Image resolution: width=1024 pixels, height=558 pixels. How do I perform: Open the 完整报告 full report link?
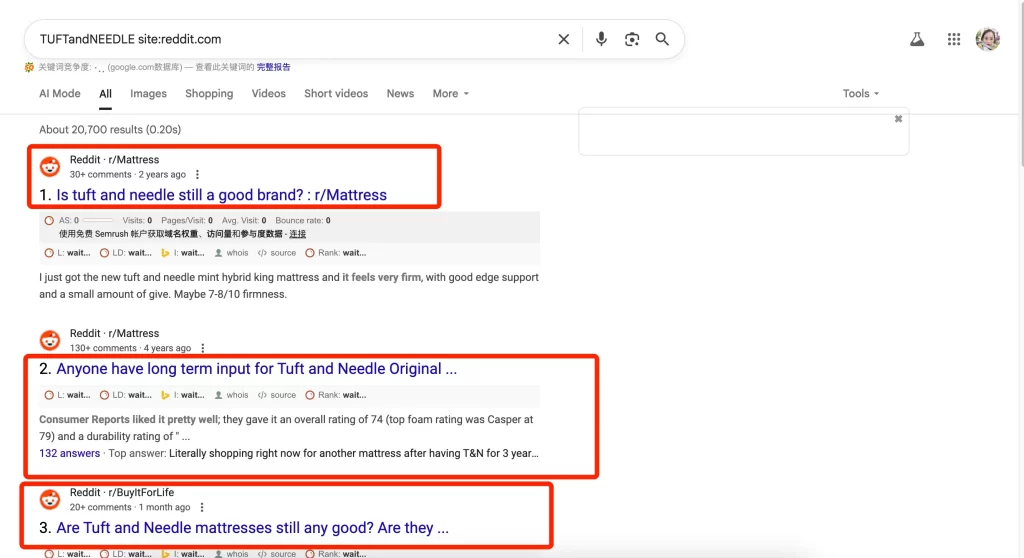pyautogui.click(x=274, y=67)
